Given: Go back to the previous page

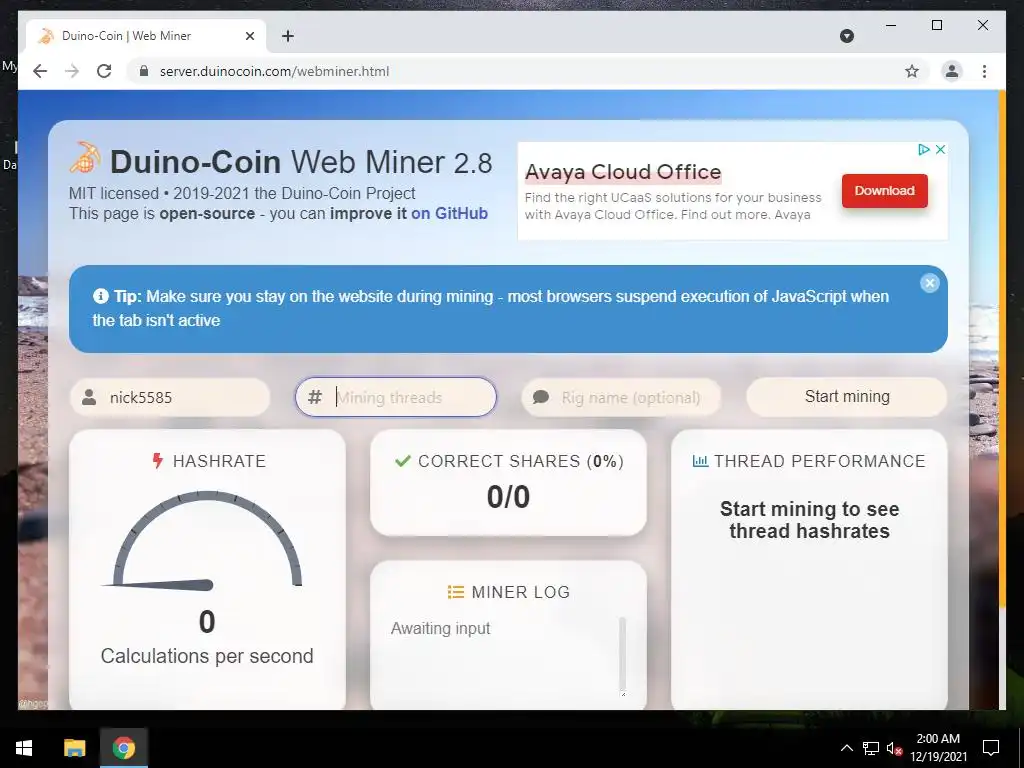Looking at the screenshot, I should tap(40, 71).
